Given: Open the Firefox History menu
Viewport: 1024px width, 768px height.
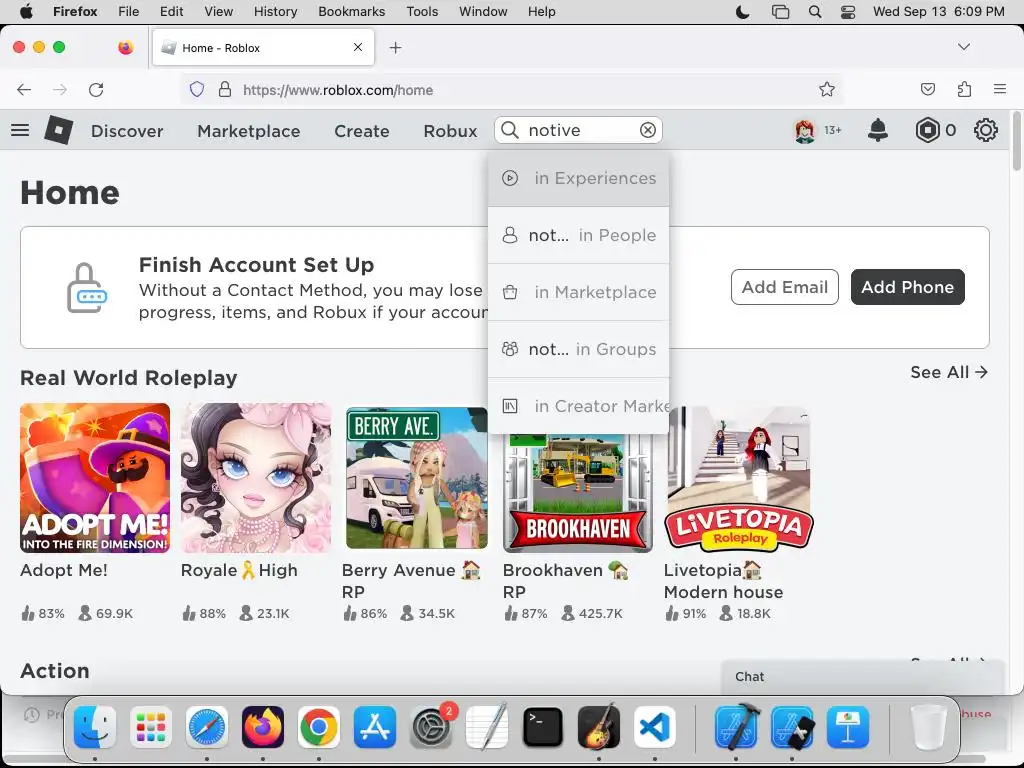Looking at the screenshot, I should click(x=275, y=11).
